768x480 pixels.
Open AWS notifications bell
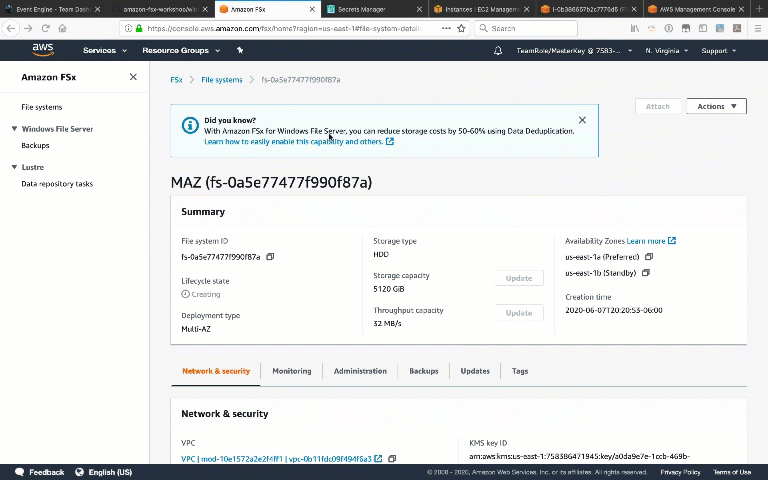point(498,50)
